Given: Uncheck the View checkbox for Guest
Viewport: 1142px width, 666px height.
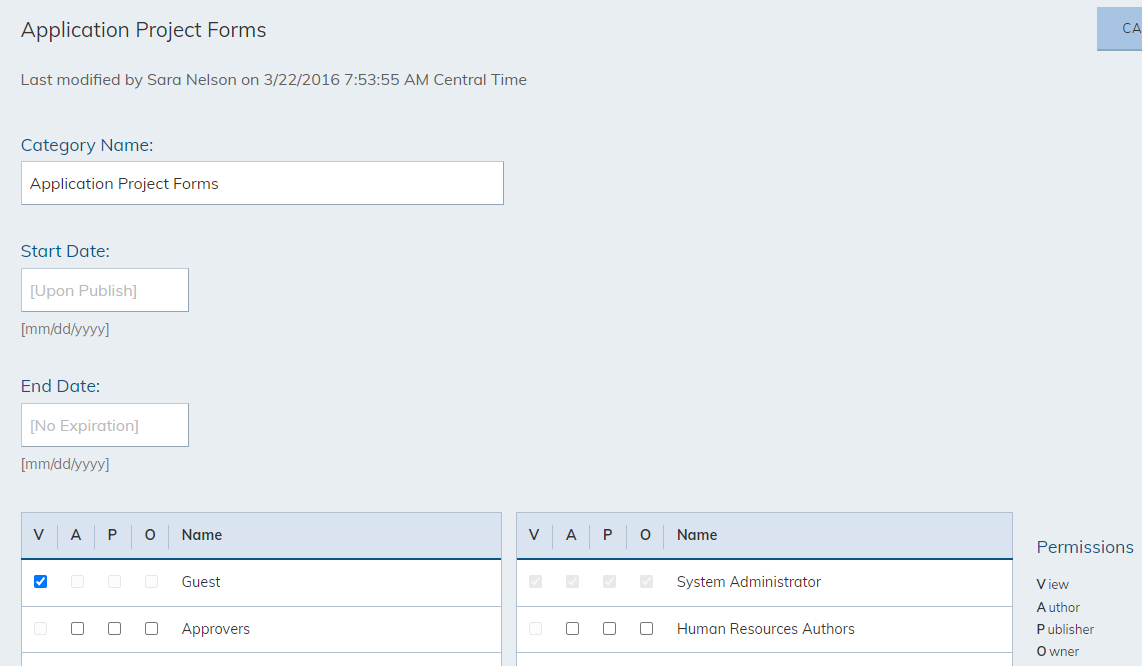Looking at the screenshot, I should point(41,581).
